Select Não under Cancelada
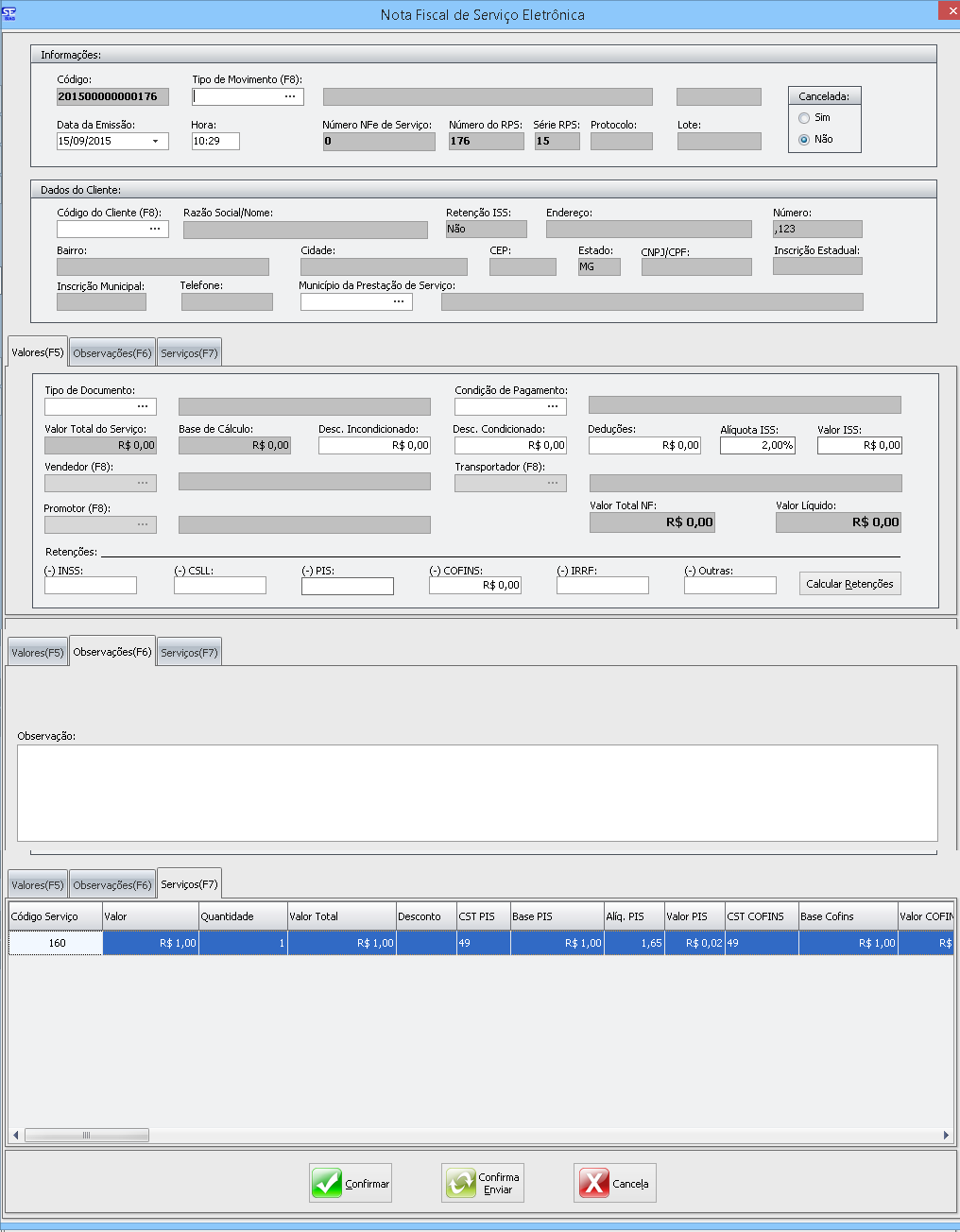 click(x=804, y=139)
